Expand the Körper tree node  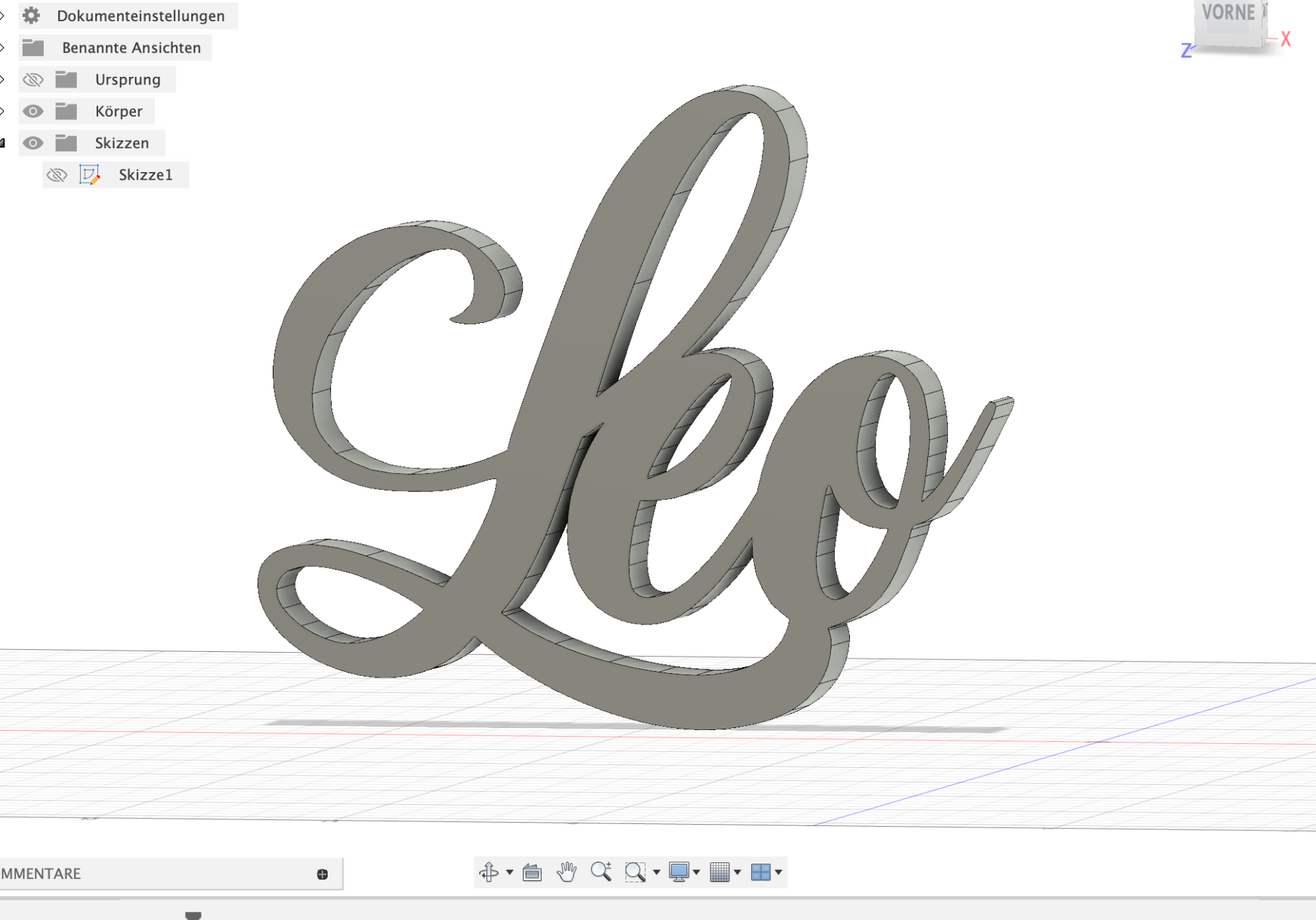click(3, 111)
